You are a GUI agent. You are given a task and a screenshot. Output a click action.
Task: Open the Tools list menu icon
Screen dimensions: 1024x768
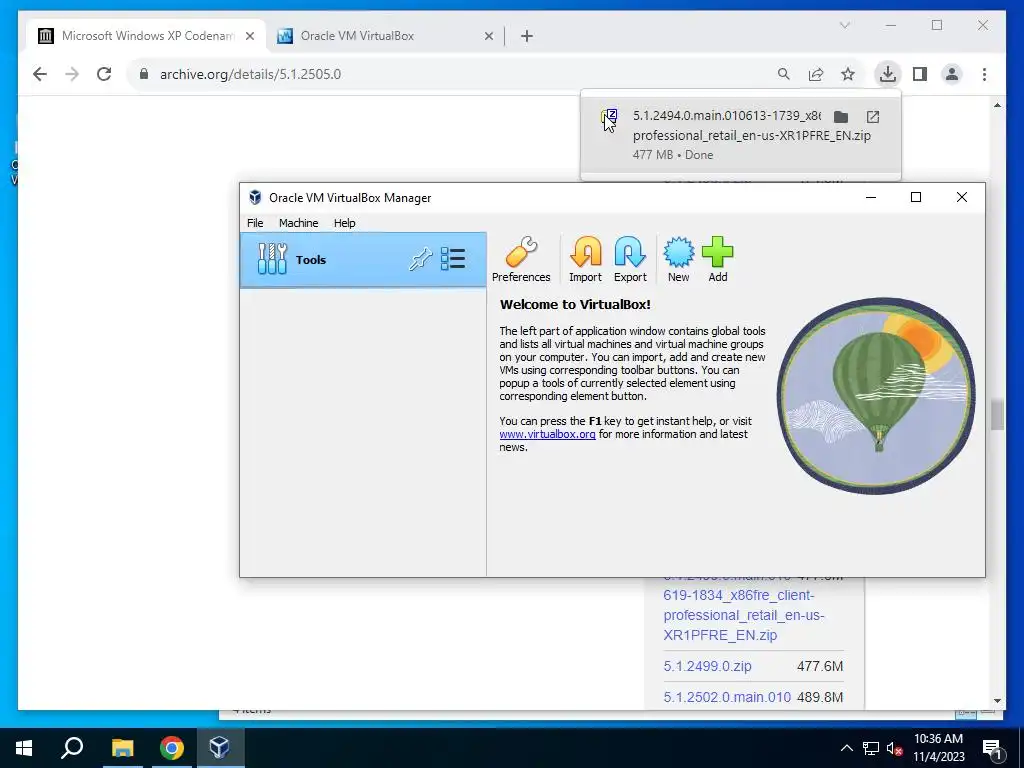tap(453, 259)
